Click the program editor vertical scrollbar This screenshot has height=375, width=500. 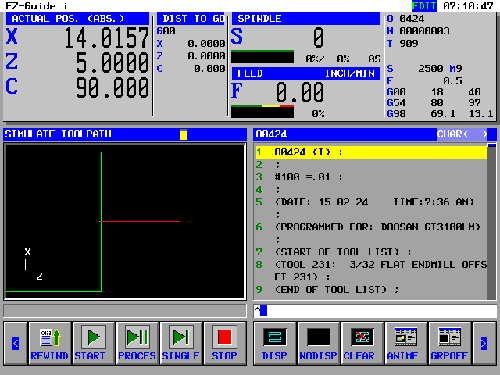point(491,222)
